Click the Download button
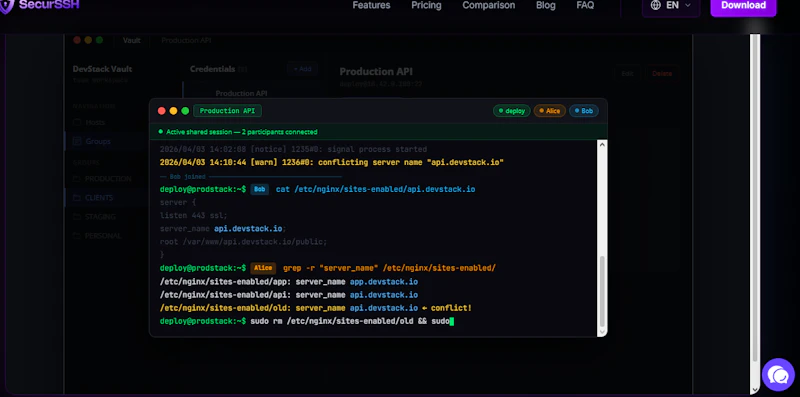This screenshot has height=397, width=800. 743,6
